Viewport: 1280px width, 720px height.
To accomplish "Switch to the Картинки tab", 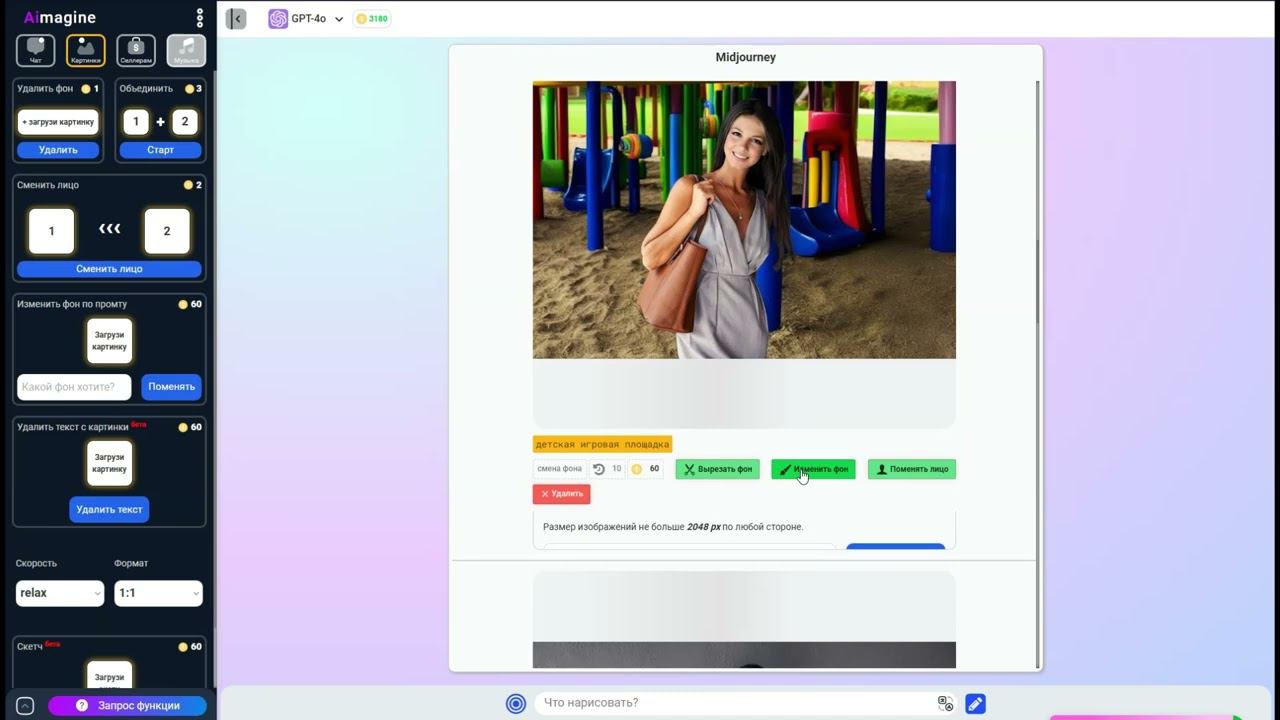I will click(86, 50).
